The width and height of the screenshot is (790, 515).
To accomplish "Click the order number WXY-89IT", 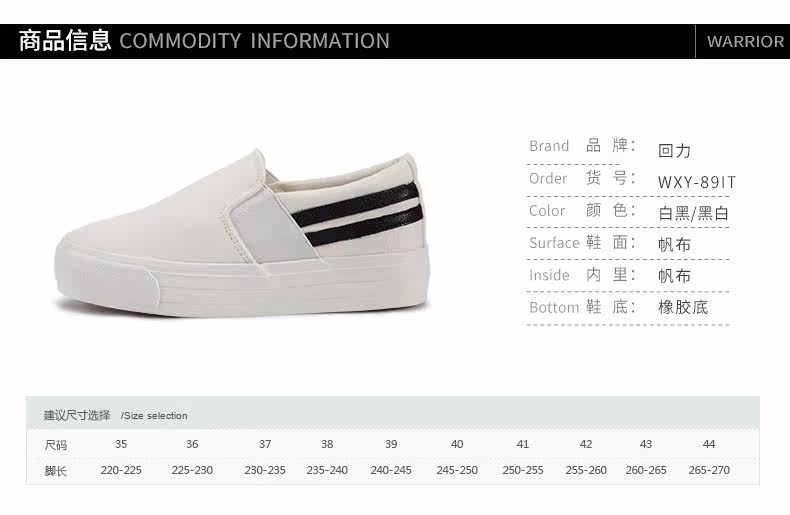I will tap(697, 182).
